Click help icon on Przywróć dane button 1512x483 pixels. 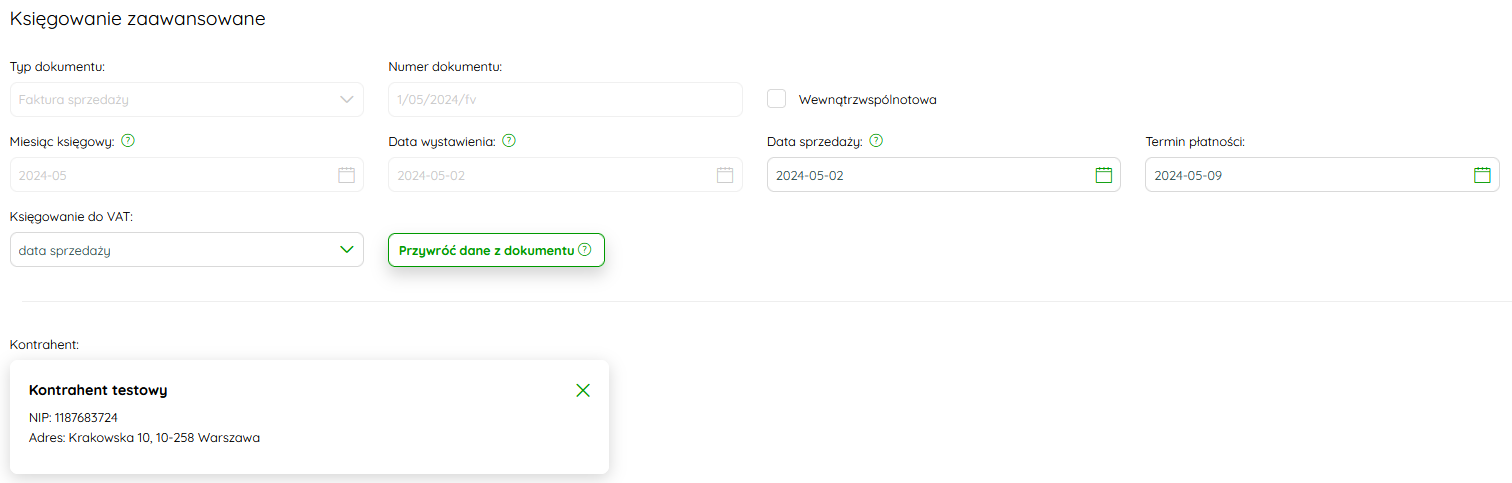point(585,250)
